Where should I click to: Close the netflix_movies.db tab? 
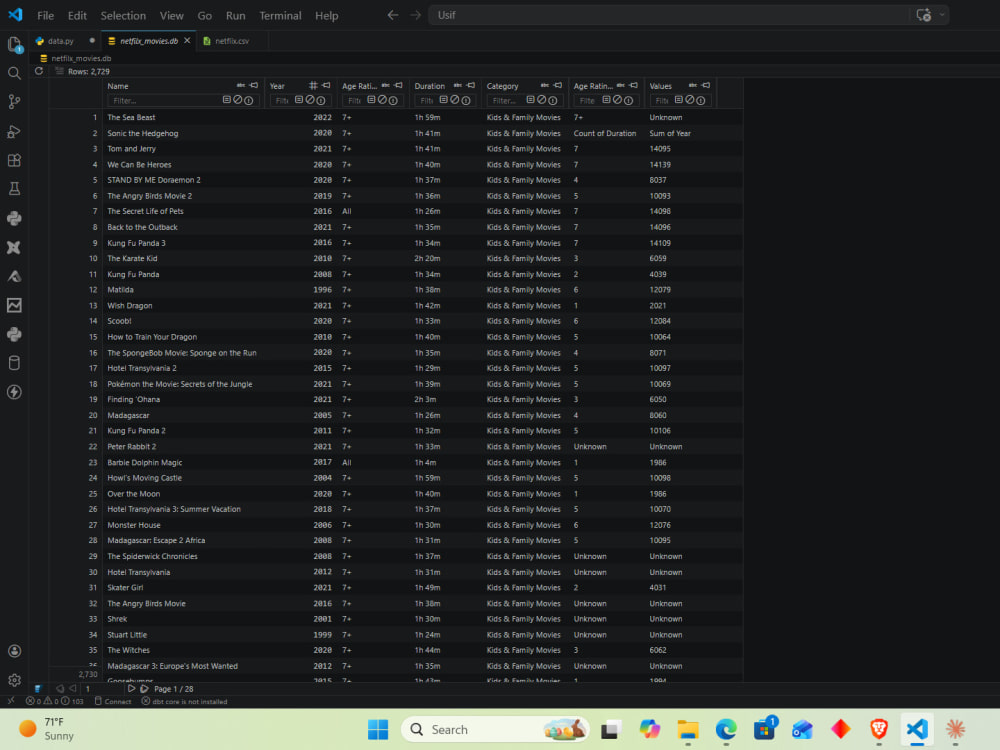coord(187,41)
